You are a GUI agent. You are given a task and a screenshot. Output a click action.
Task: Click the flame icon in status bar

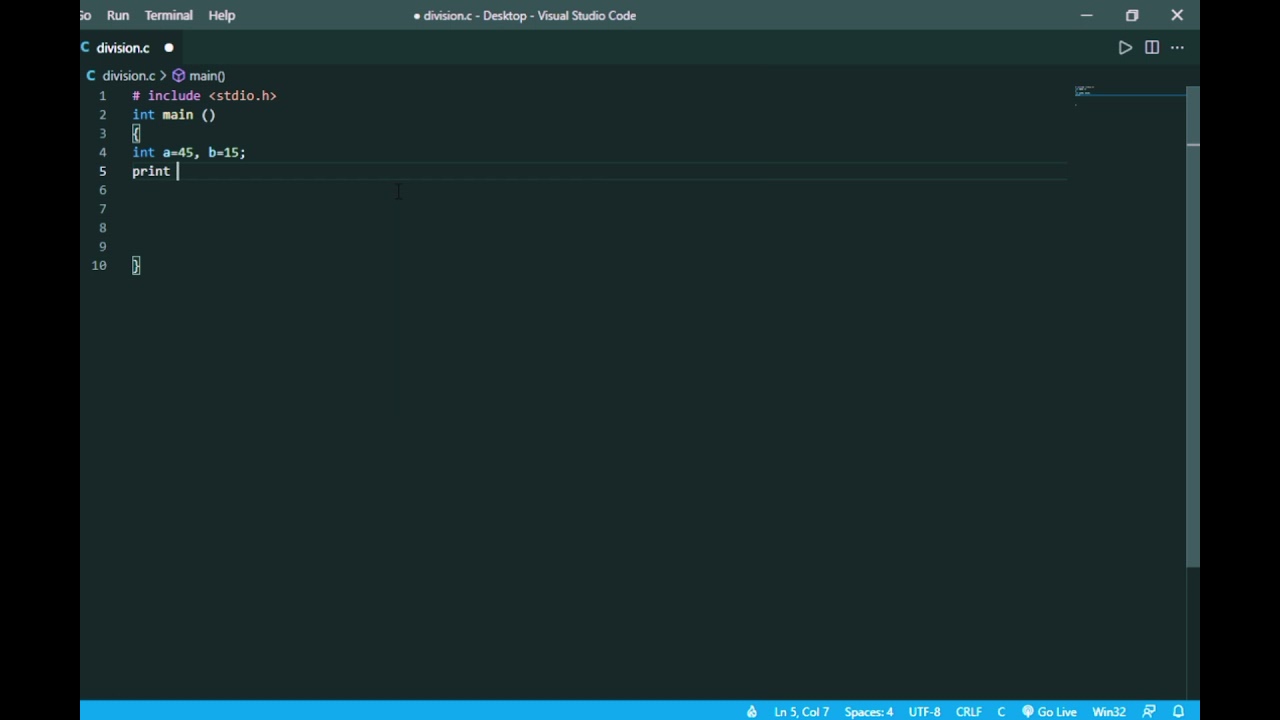(752, 712)
